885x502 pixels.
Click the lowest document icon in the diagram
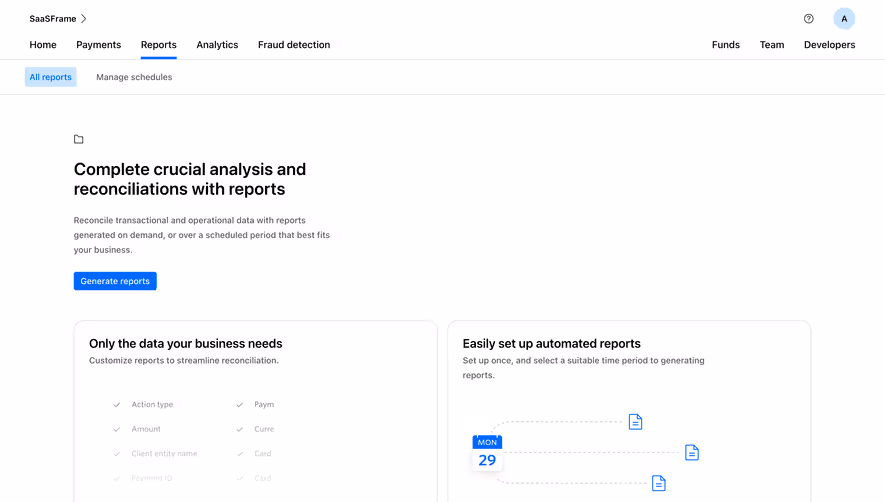click(658, 483)
